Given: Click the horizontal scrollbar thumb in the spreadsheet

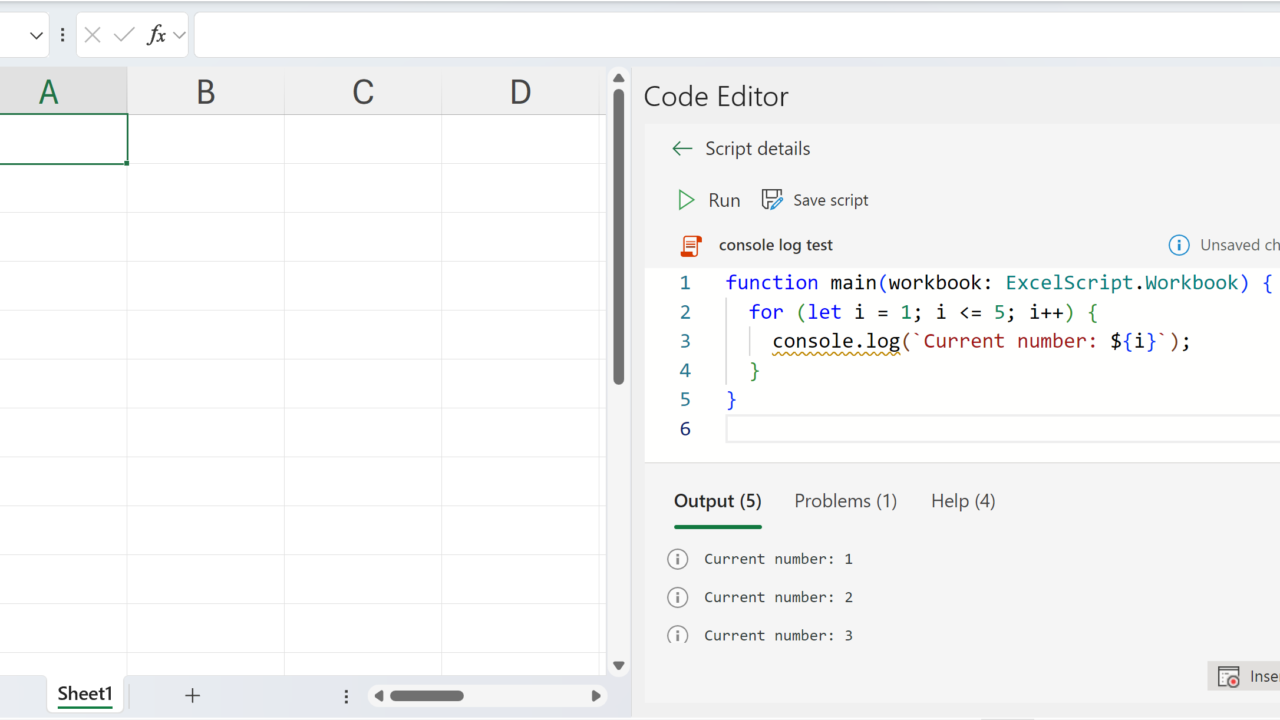Looking at the screenshot, I should tap(426, 696).
